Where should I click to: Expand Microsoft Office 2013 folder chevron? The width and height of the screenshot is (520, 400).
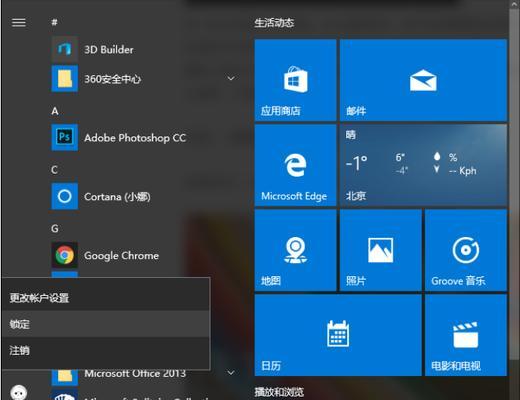231,373
